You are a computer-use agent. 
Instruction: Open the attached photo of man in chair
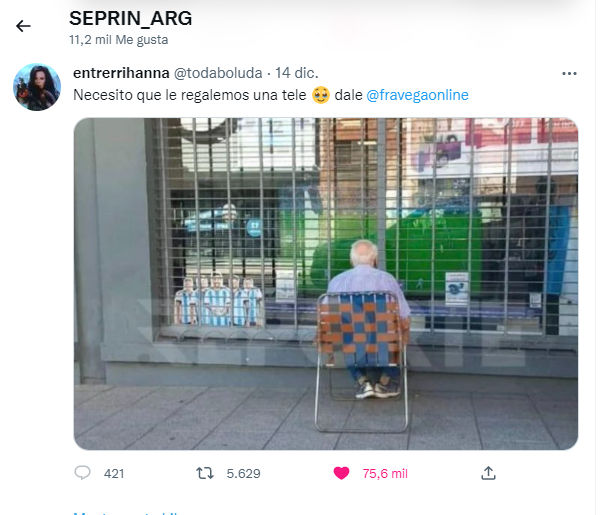pos(326,284)
